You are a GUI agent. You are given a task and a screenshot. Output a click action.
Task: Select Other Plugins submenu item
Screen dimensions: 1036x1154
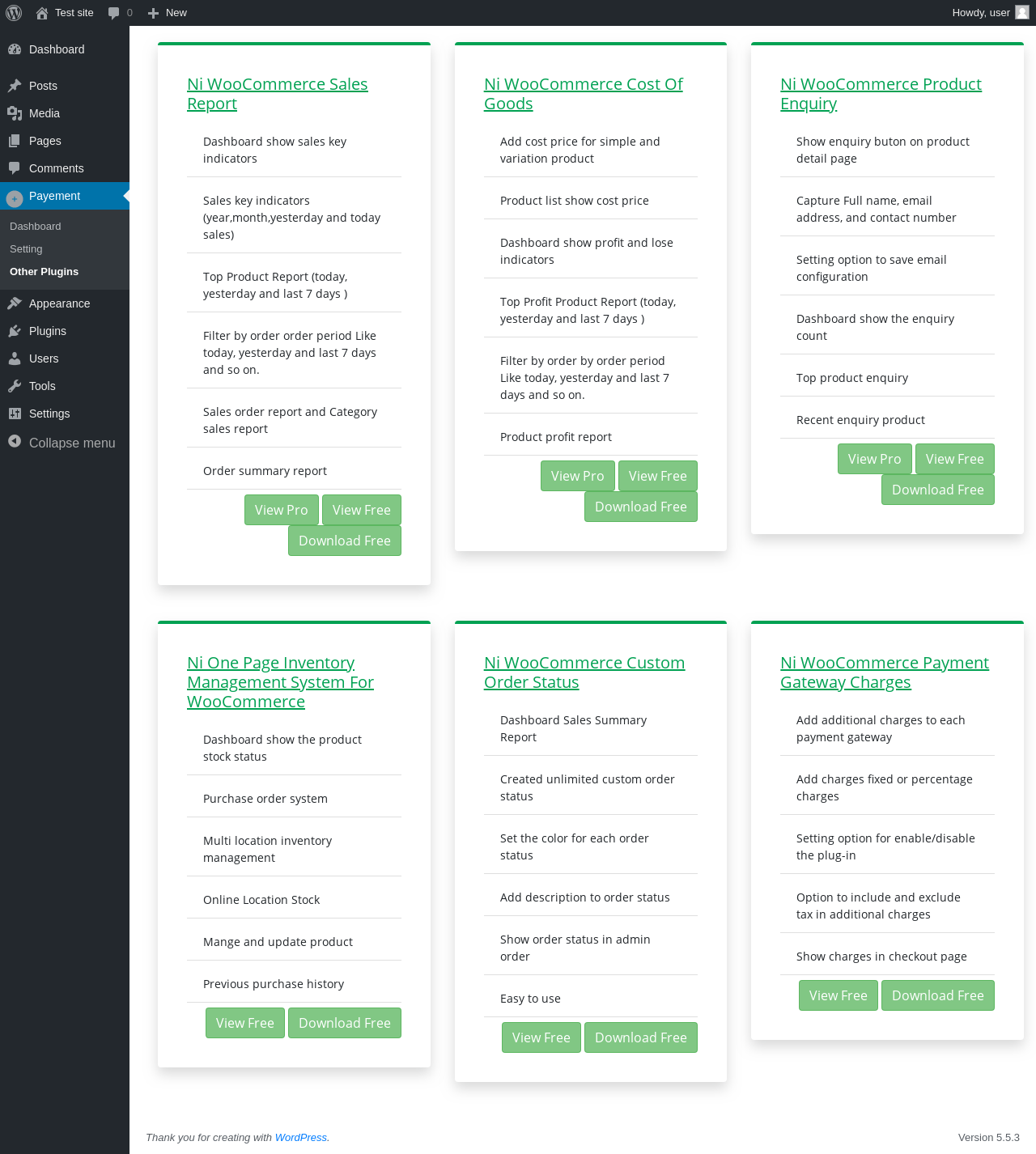coord(45,272)
